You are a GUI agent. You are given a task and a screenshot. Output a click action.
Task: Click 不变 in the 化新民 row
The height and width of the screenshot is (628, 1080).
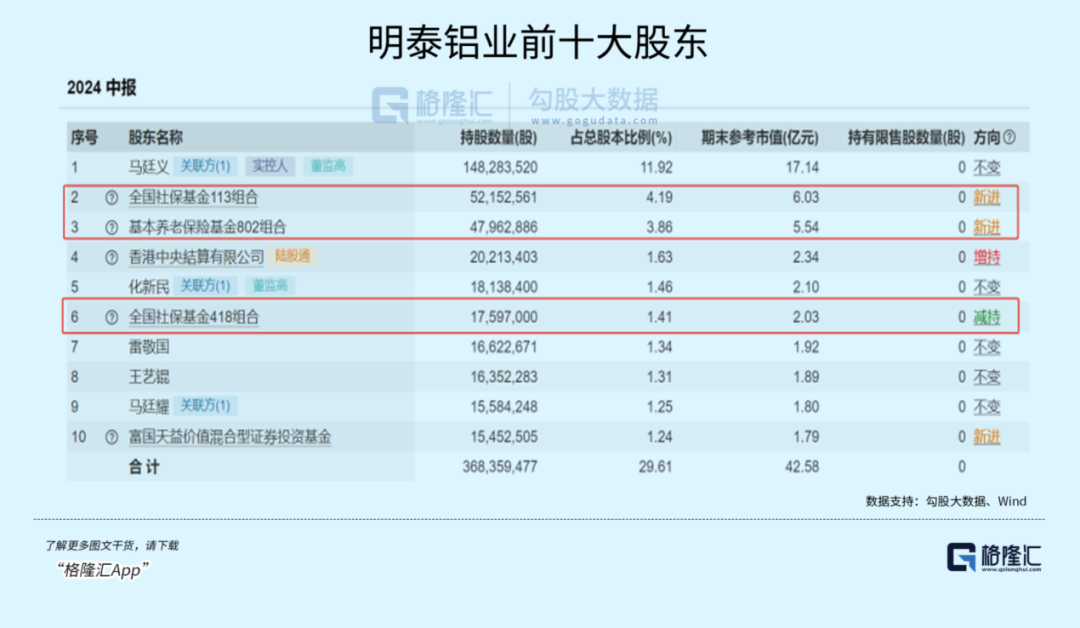click(x=986, y=287)
